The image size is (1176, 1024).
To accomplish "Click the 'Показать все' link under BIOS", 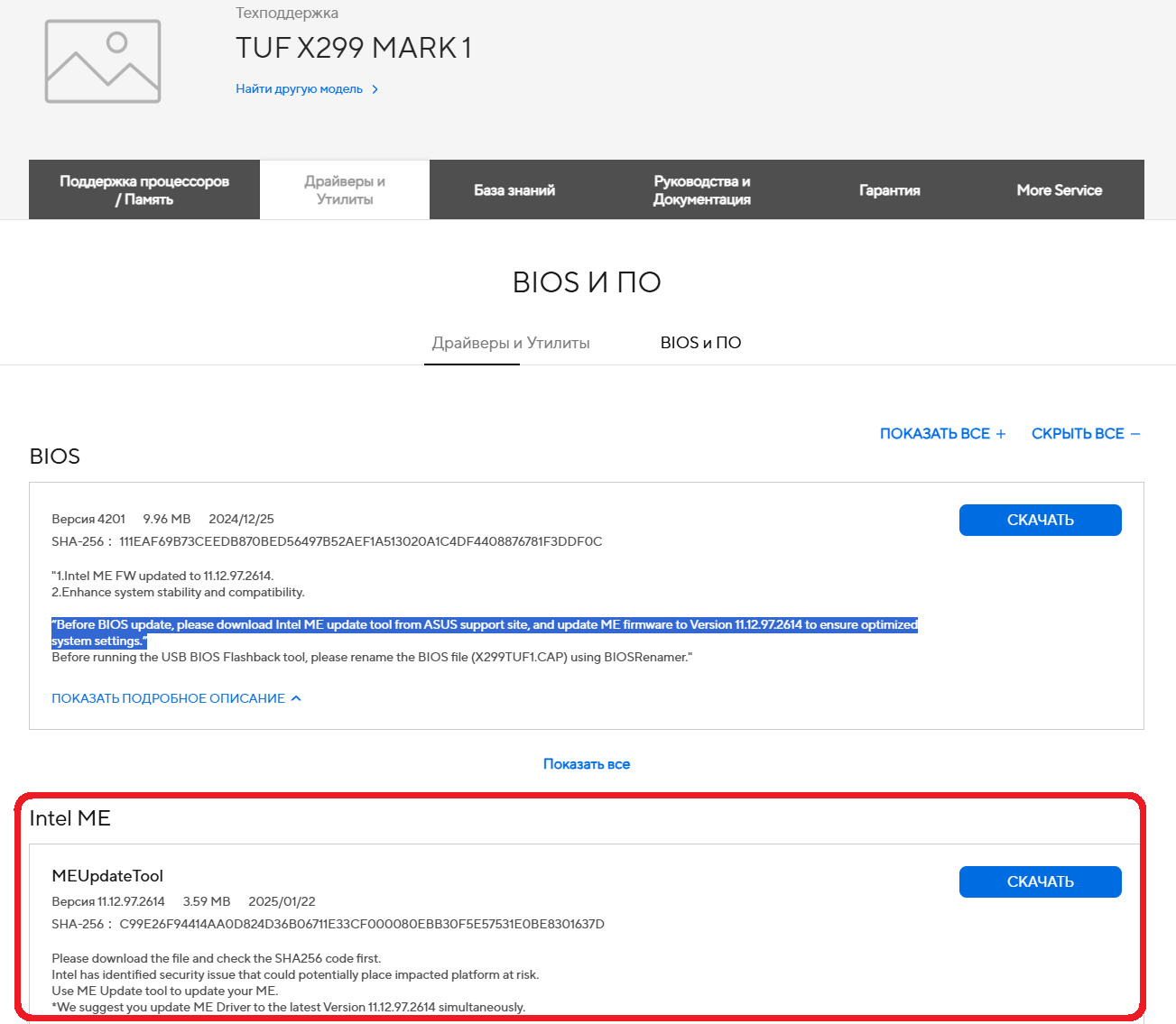I will pos(587,764).
